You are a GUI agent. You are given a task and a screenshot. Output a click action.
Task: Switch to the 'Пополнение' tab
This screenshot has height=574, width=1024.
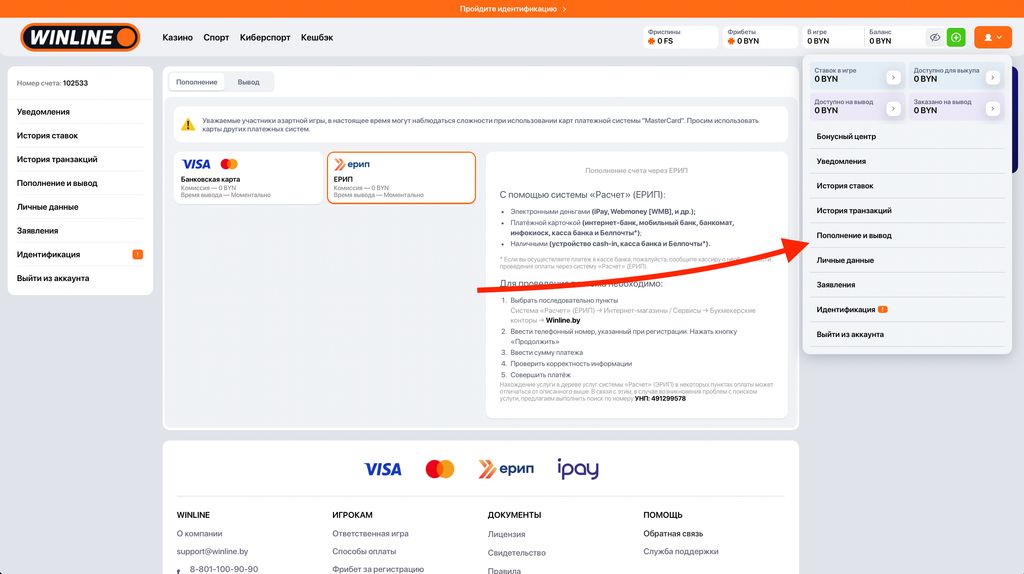(x=197, y=82)
